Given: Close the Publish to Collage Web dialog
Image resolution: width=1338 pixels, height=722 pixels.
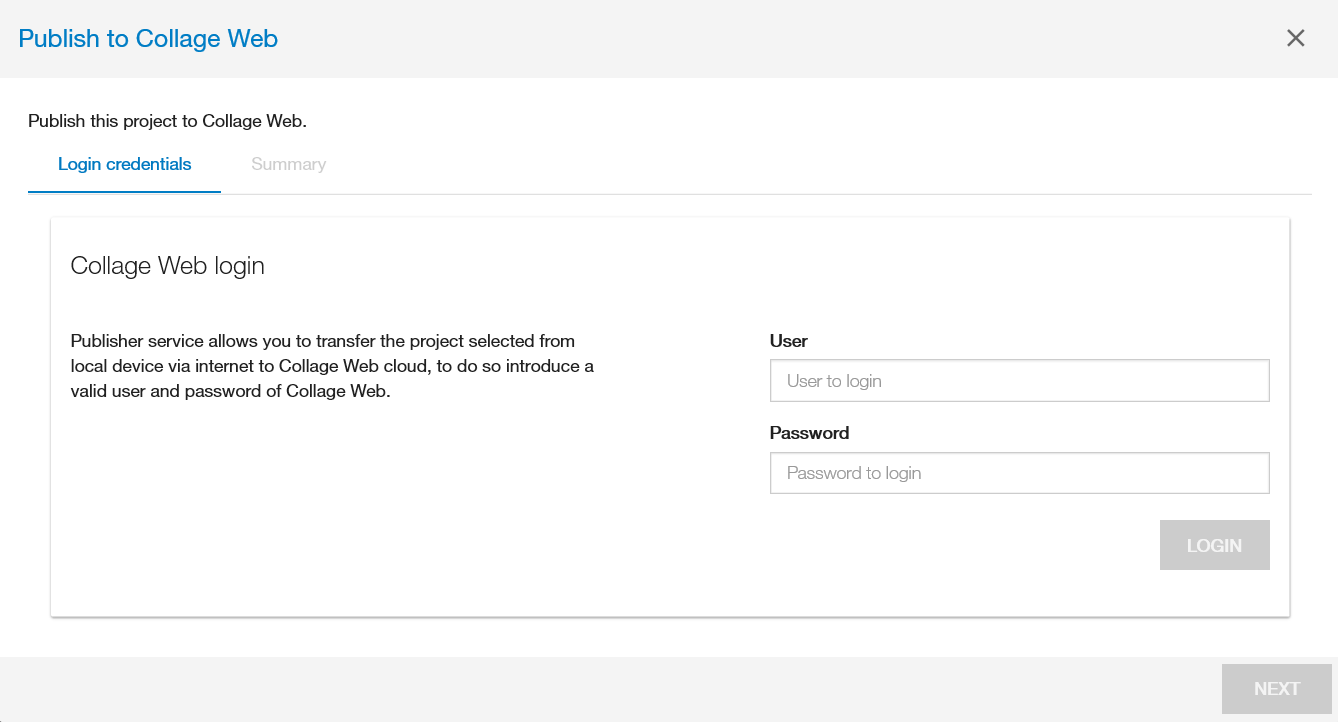Looking at the screenshot, I should point(1296,38).
